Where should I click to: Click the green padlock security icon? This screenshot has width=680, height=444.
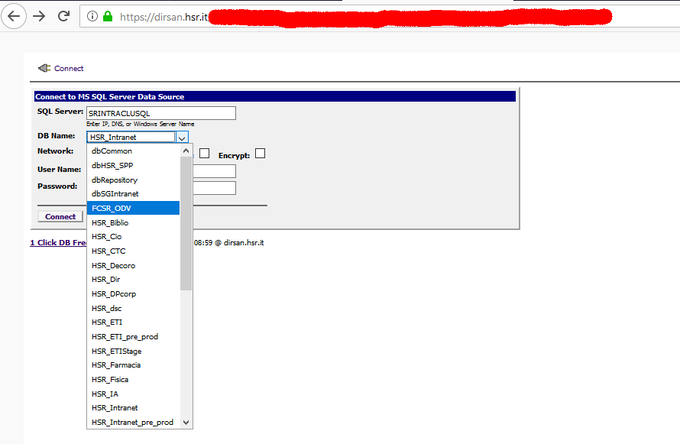click(x=108, y=16)
